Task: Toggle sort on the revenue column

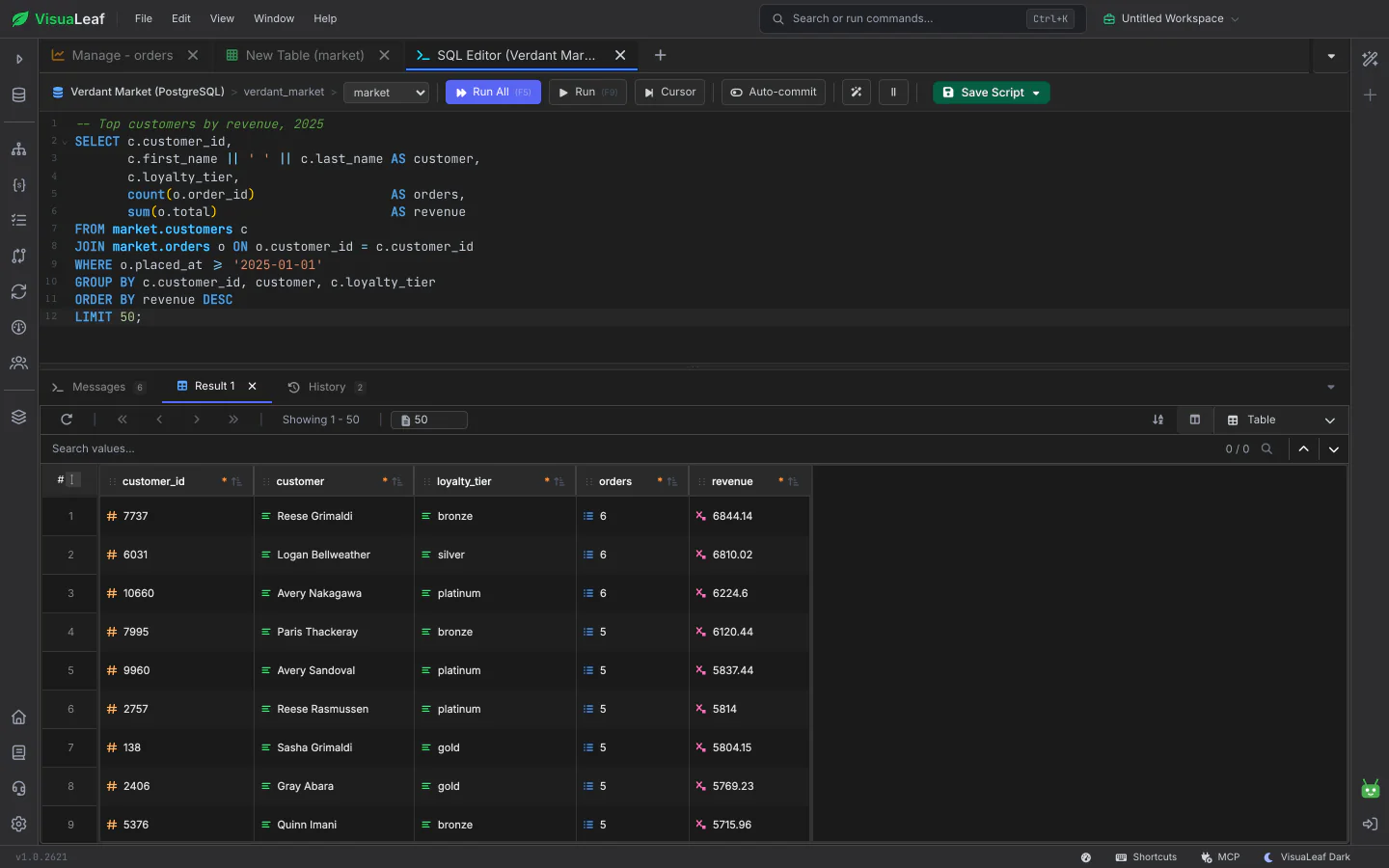Action: pyautogui.click(x=793, y=481)
